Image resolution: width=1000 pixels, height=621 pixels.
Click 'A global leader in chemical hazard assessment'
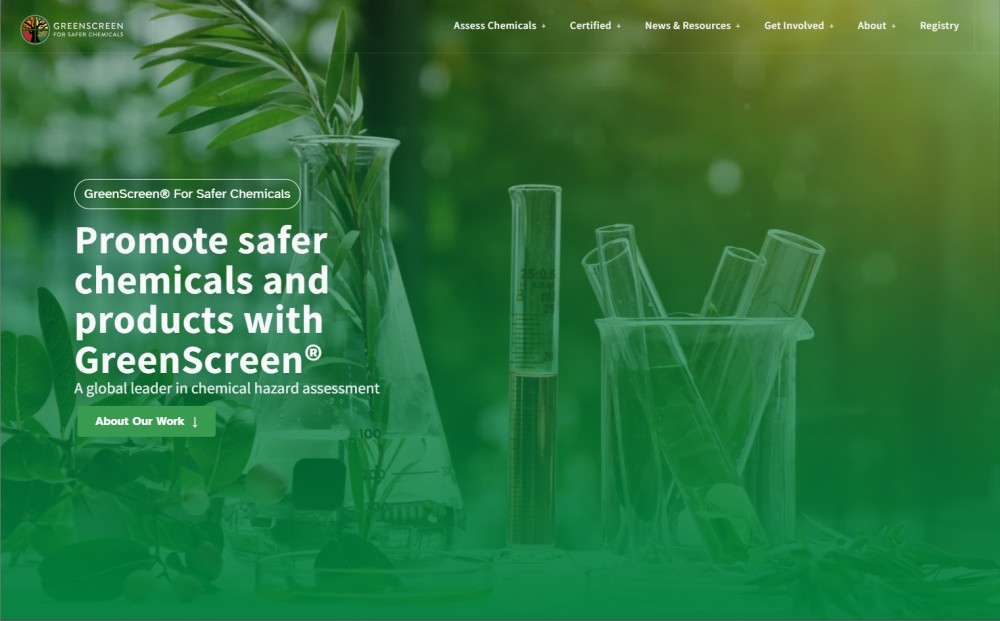click(227, 388)
